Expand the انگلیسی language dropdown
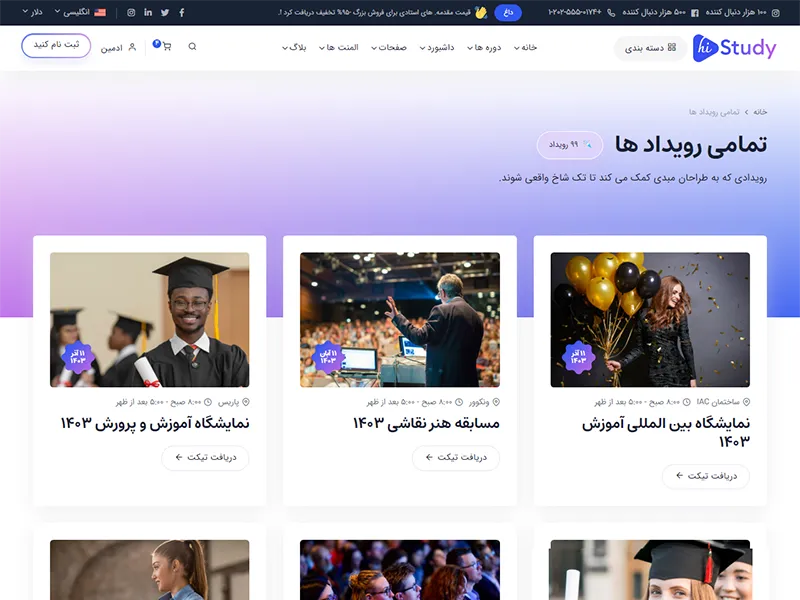 click(x=80, y=12)
